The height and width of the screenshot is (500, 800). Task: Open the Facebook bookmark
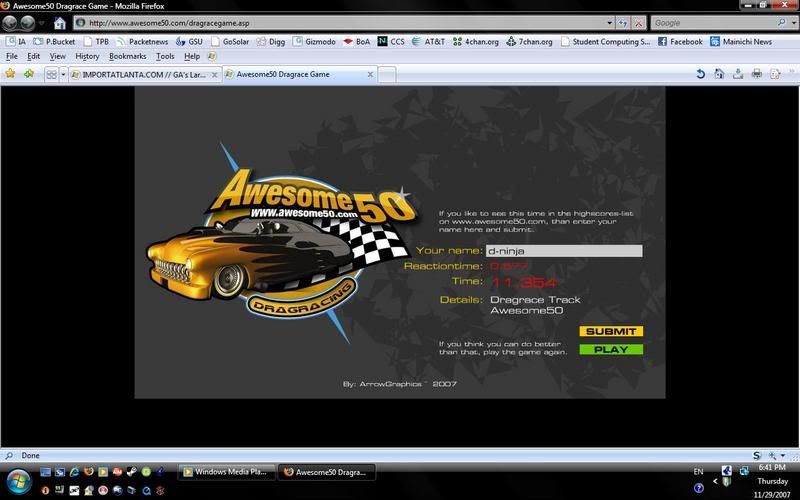click(x=680, y=41)
